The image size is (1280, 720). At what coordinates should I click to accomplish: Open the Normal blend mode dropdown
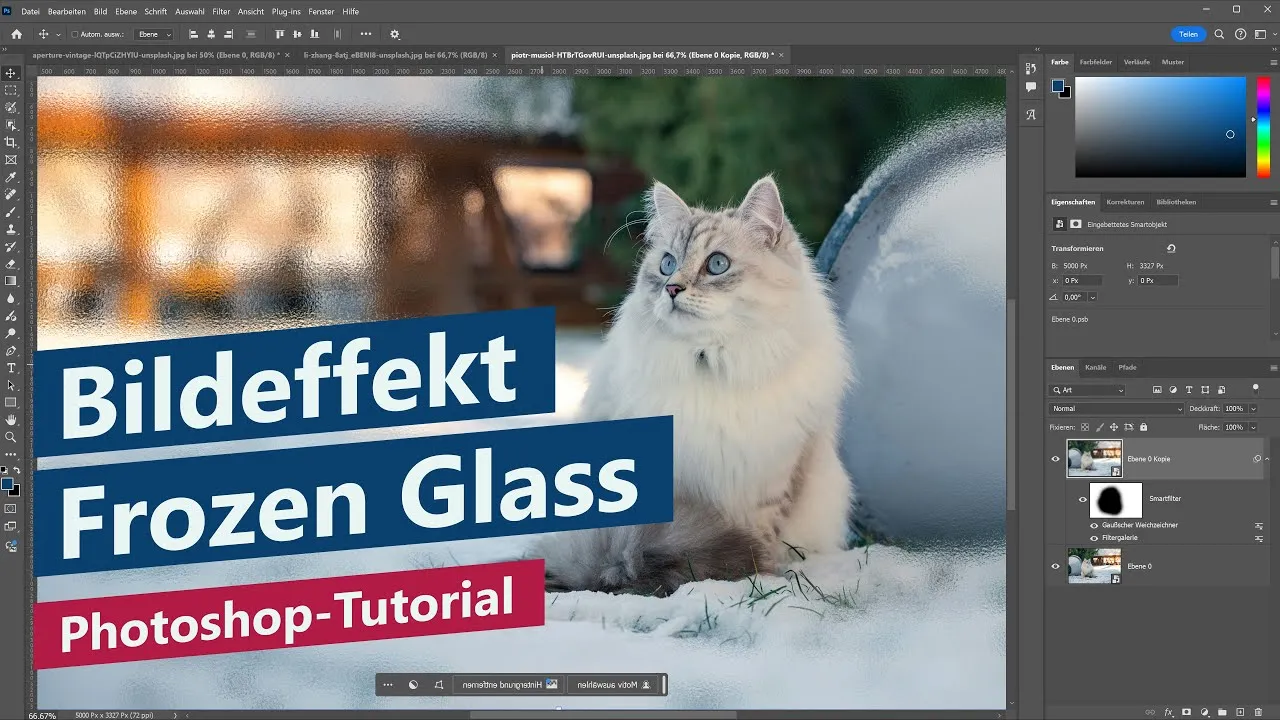pos(1115,408)
